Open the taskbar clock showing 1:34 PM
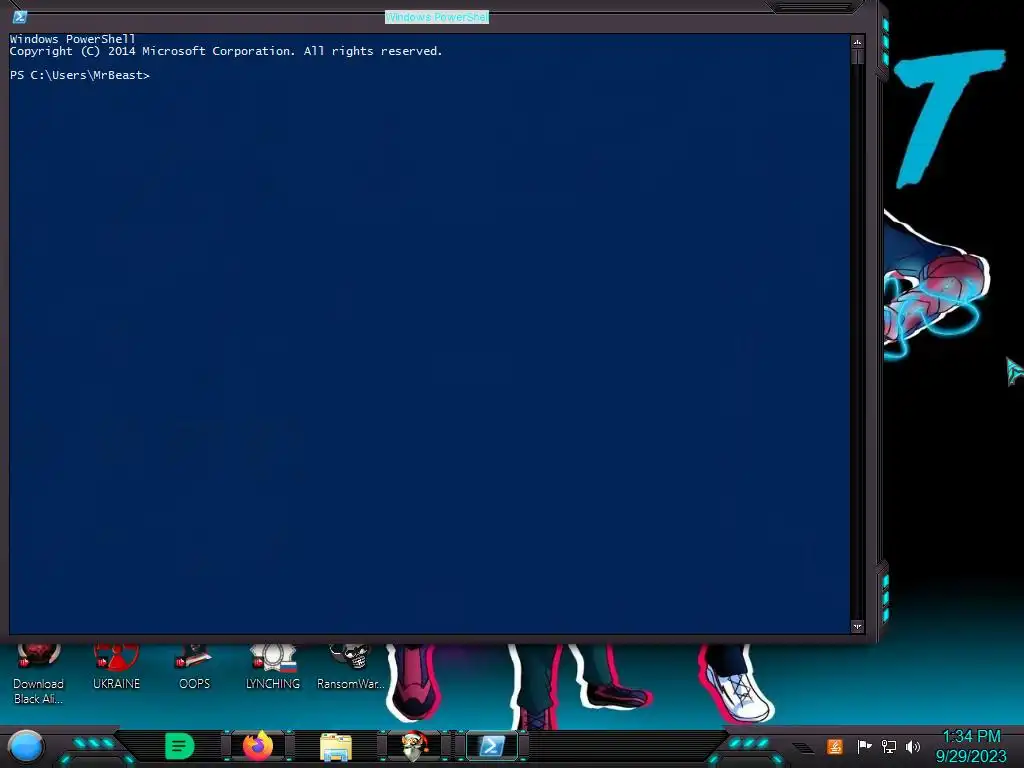Viewport: 1024px width, 768px height. pyautogui.click(x=971, y=746)
